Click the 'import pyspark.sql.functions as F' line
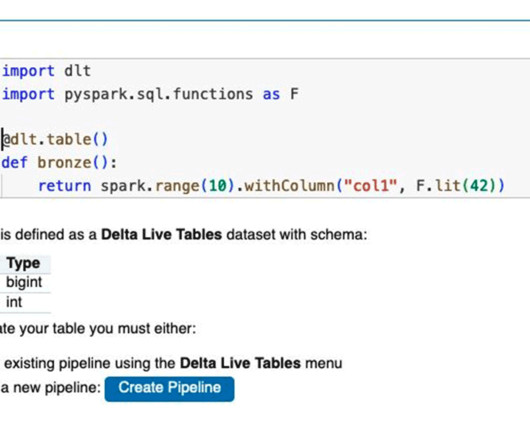The width and height of the screenshot is (530, 442). (x=150, y=94)
